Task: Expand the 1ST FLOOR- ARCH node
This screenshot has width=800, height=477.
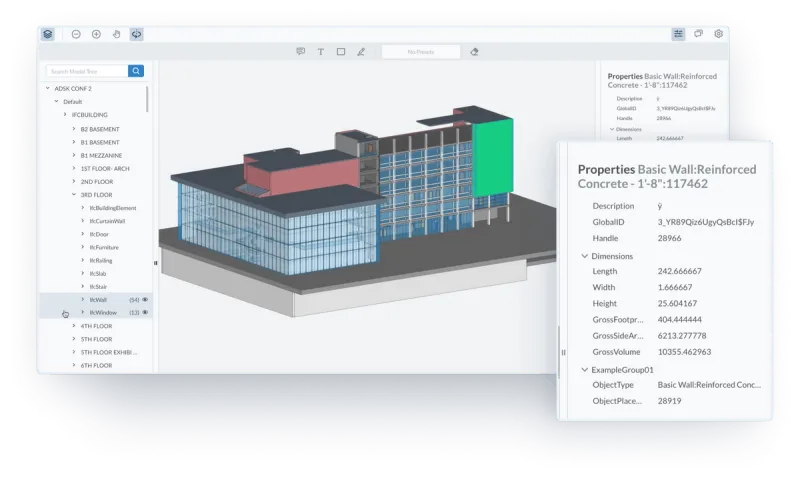Action: (x=73, y=168)
